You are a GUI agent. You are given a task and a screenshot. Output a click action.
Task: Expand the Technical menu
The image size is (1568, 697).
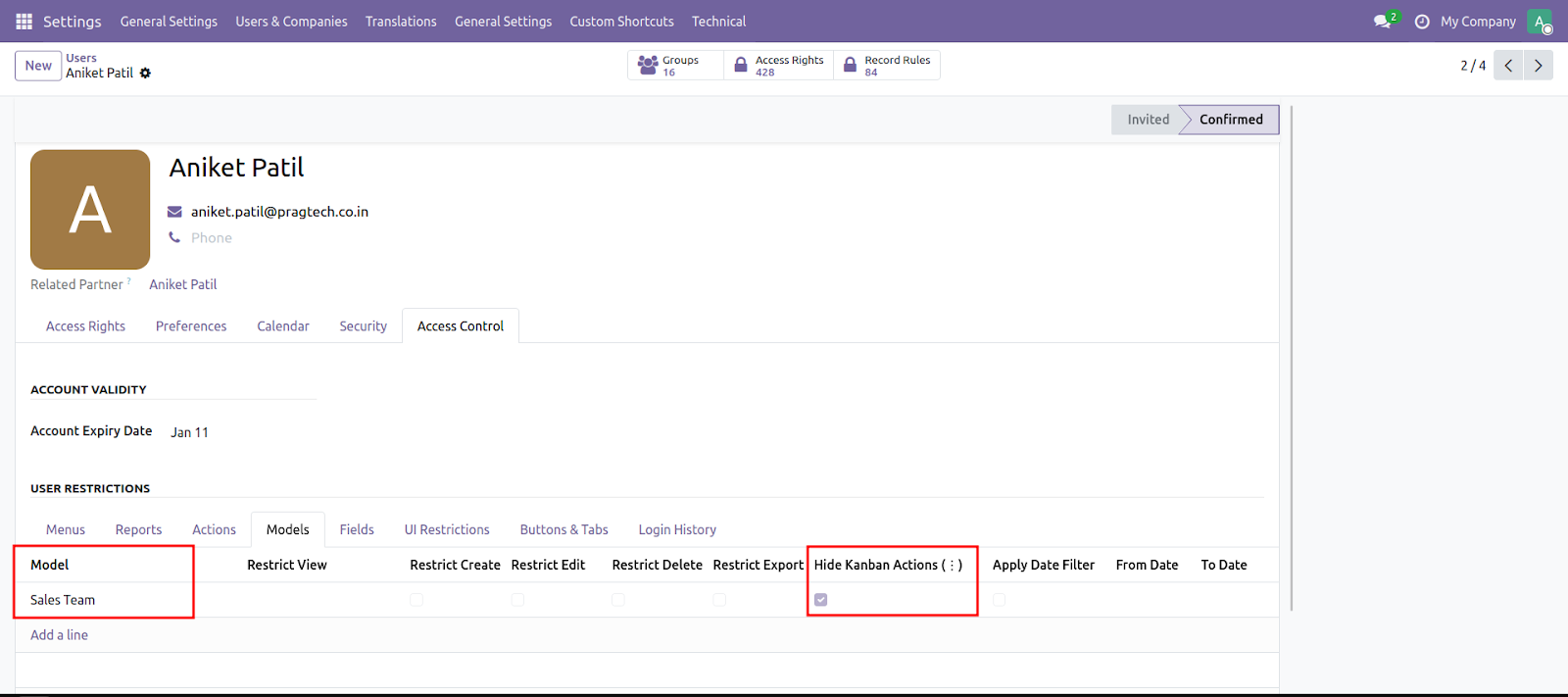[x=718, y=22]
